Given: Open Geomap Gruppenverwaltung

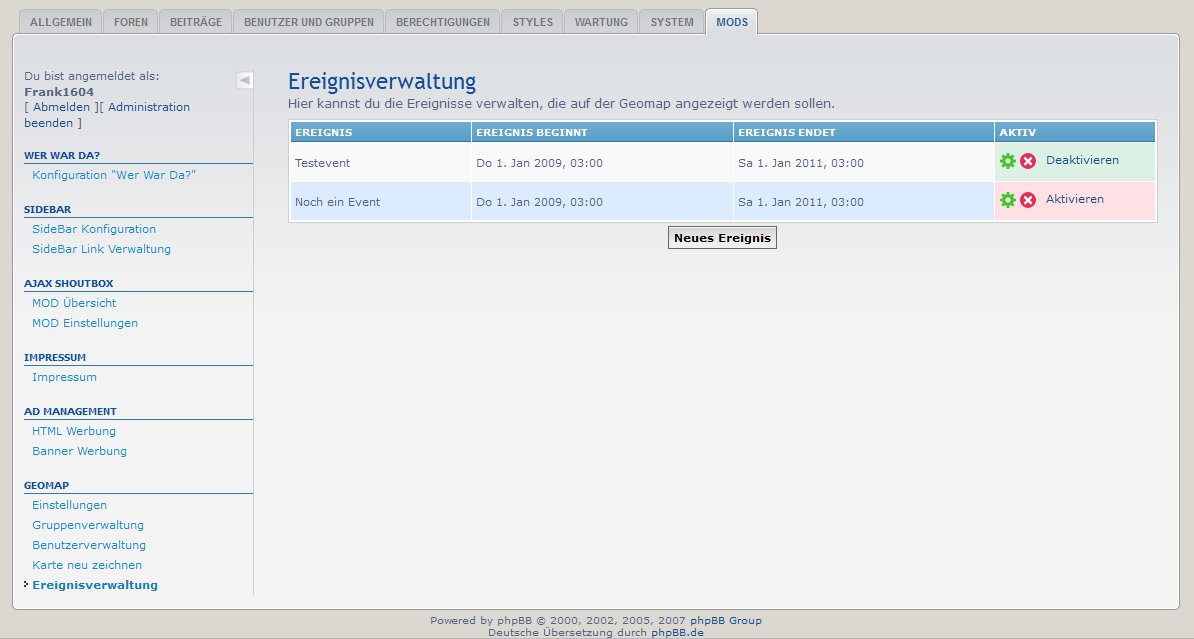Looking at the screenshot, I should click(x=88, y=525).
